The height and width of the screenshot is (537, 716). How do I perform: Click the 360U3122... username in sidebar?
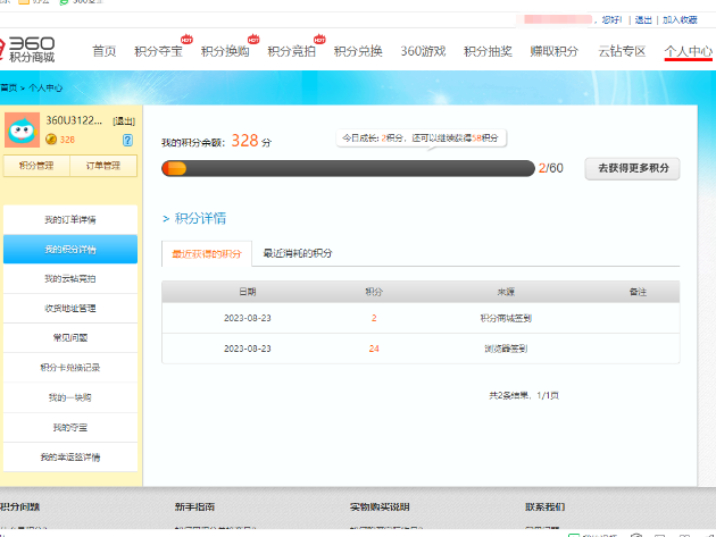(74, 121)
